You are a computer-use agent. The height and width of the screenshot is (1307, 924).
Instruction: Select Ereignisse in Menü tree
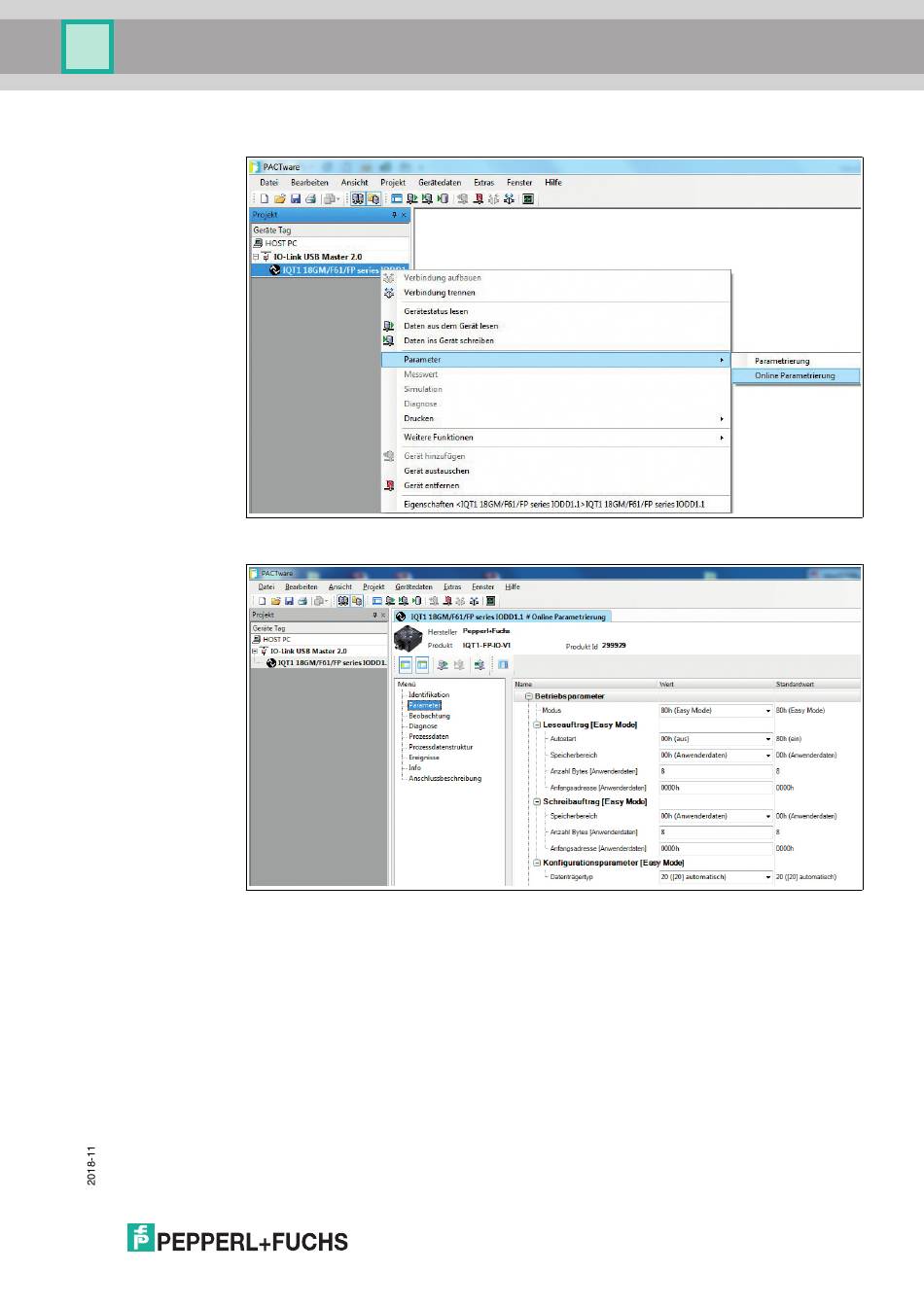pos(424,758)
